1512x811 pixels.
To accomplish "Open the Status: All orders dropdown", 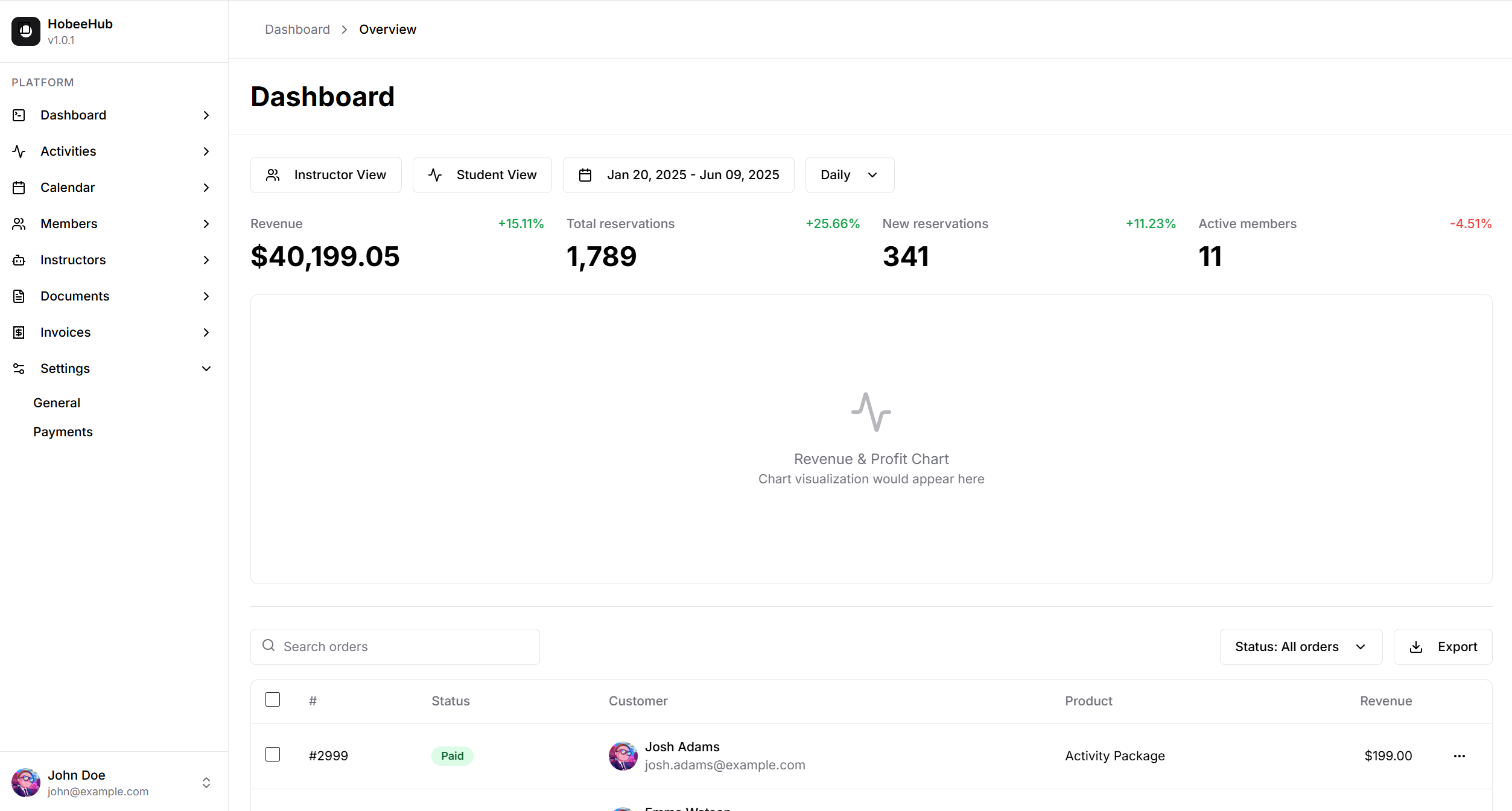I will (1301, 647).
